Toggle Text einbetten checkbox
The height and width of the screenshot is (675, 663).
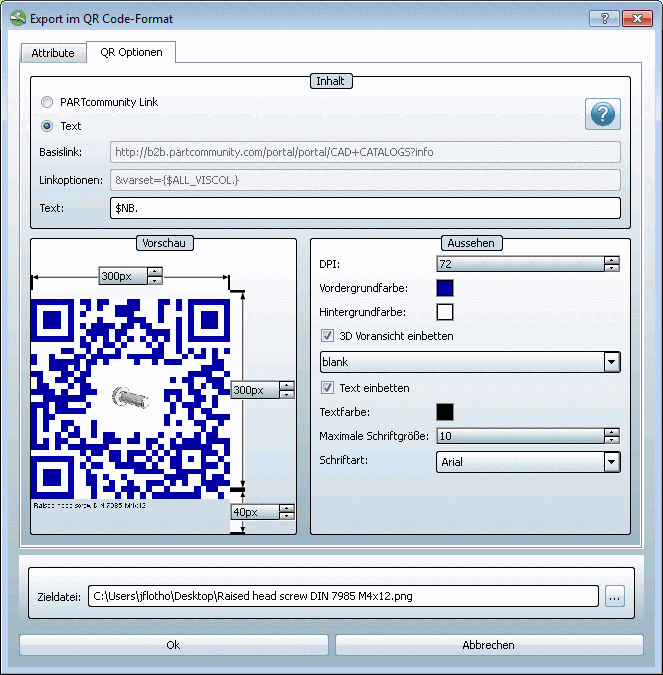click(x=328, y=388)
